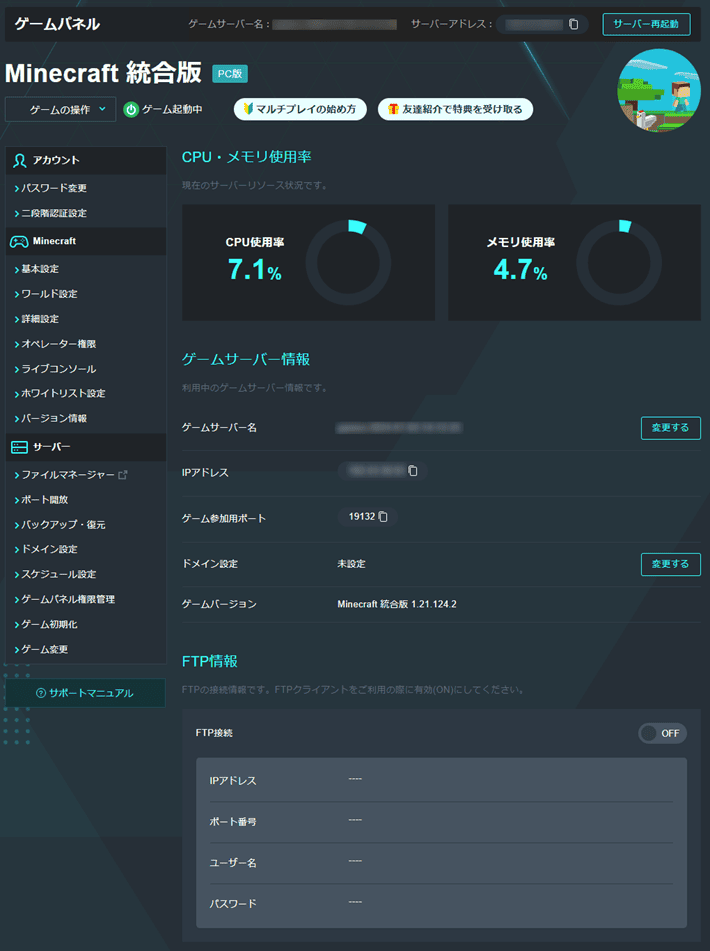Click the green power status icon
The image size is (710, 951).
pyautogui.click(x=131, y=109)
